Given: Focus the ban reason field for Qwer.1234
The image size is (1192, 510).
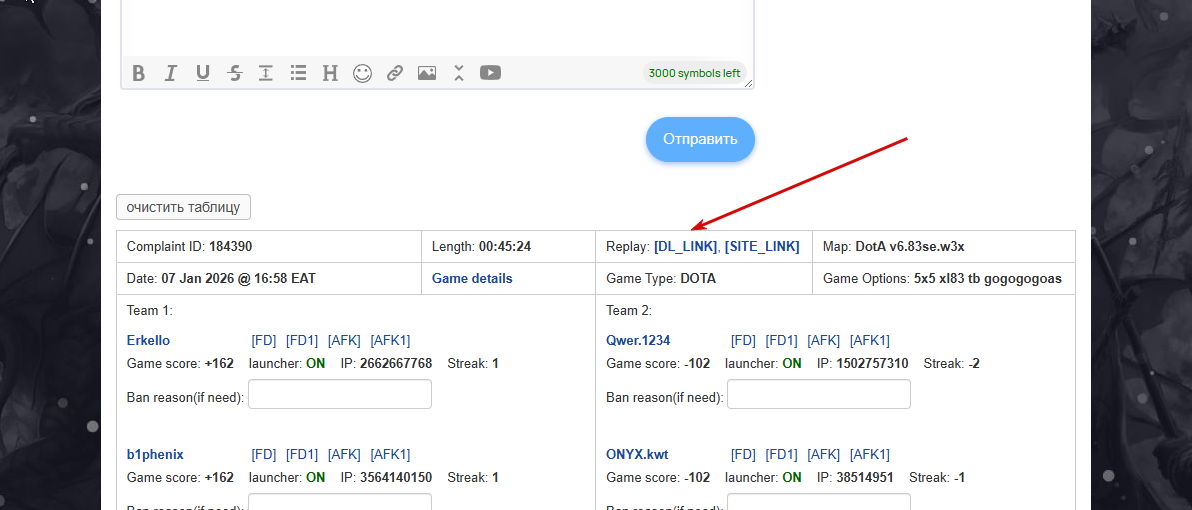Looking at the screenshot, I should 819,394.
